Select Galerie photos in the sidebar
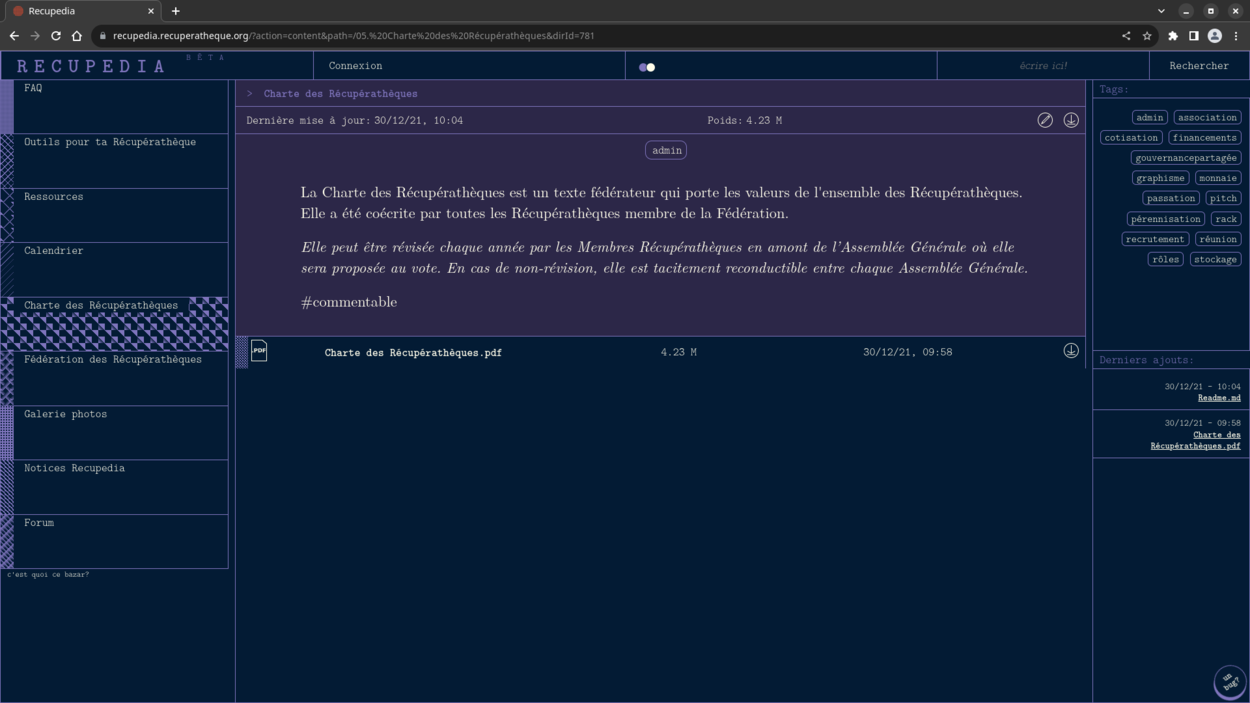The height and width of the screenshot is (703, 1250). (x=66, y=414)
